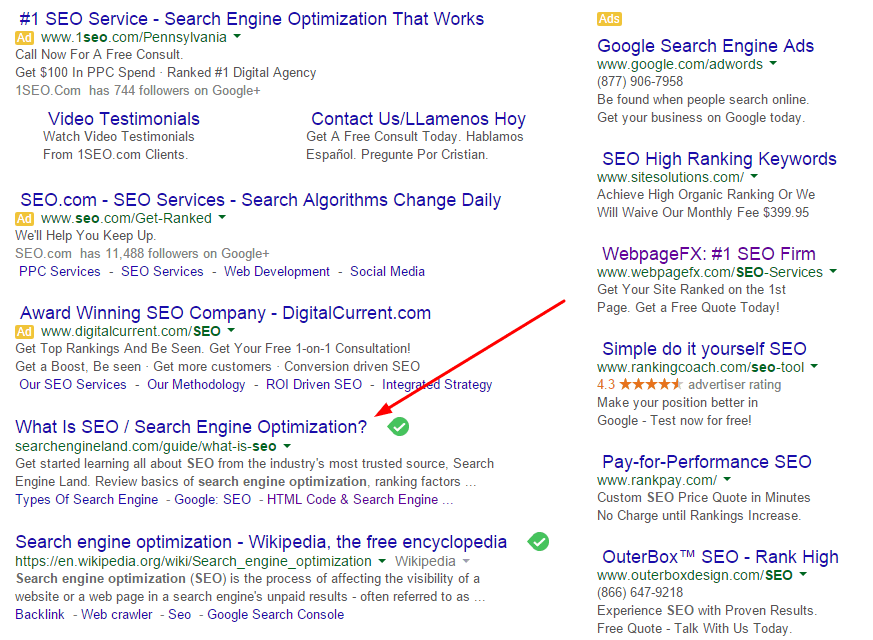Click the Contact Us/LLamenos Hoy sitelink

pos(418,119)
